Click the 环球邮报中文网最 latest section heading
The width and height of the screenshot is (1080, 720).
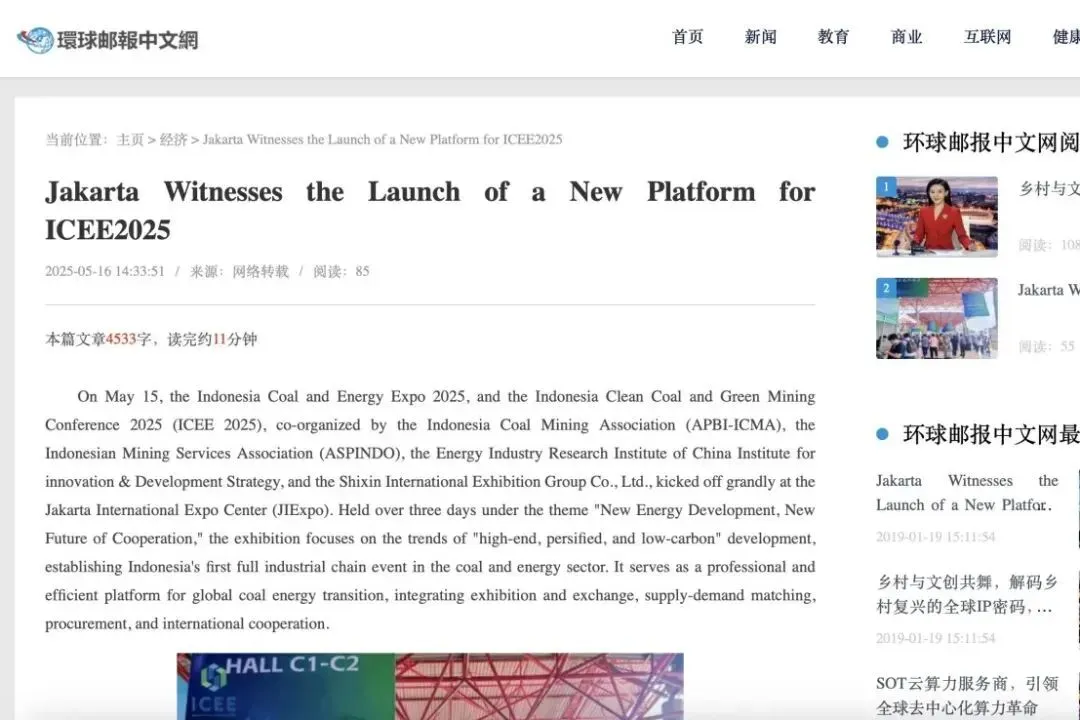[x=990, y=434]
